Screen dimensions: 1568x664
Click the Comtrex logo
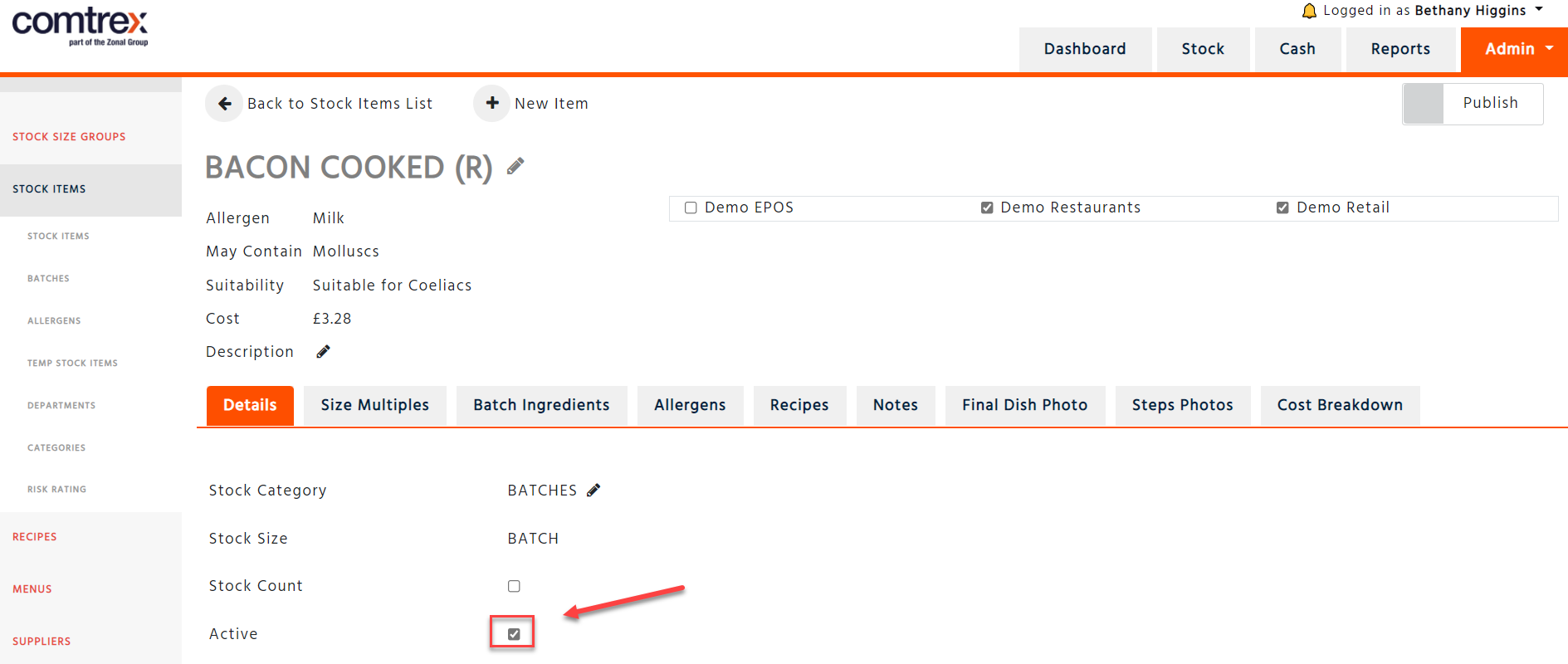pos(81,27)
